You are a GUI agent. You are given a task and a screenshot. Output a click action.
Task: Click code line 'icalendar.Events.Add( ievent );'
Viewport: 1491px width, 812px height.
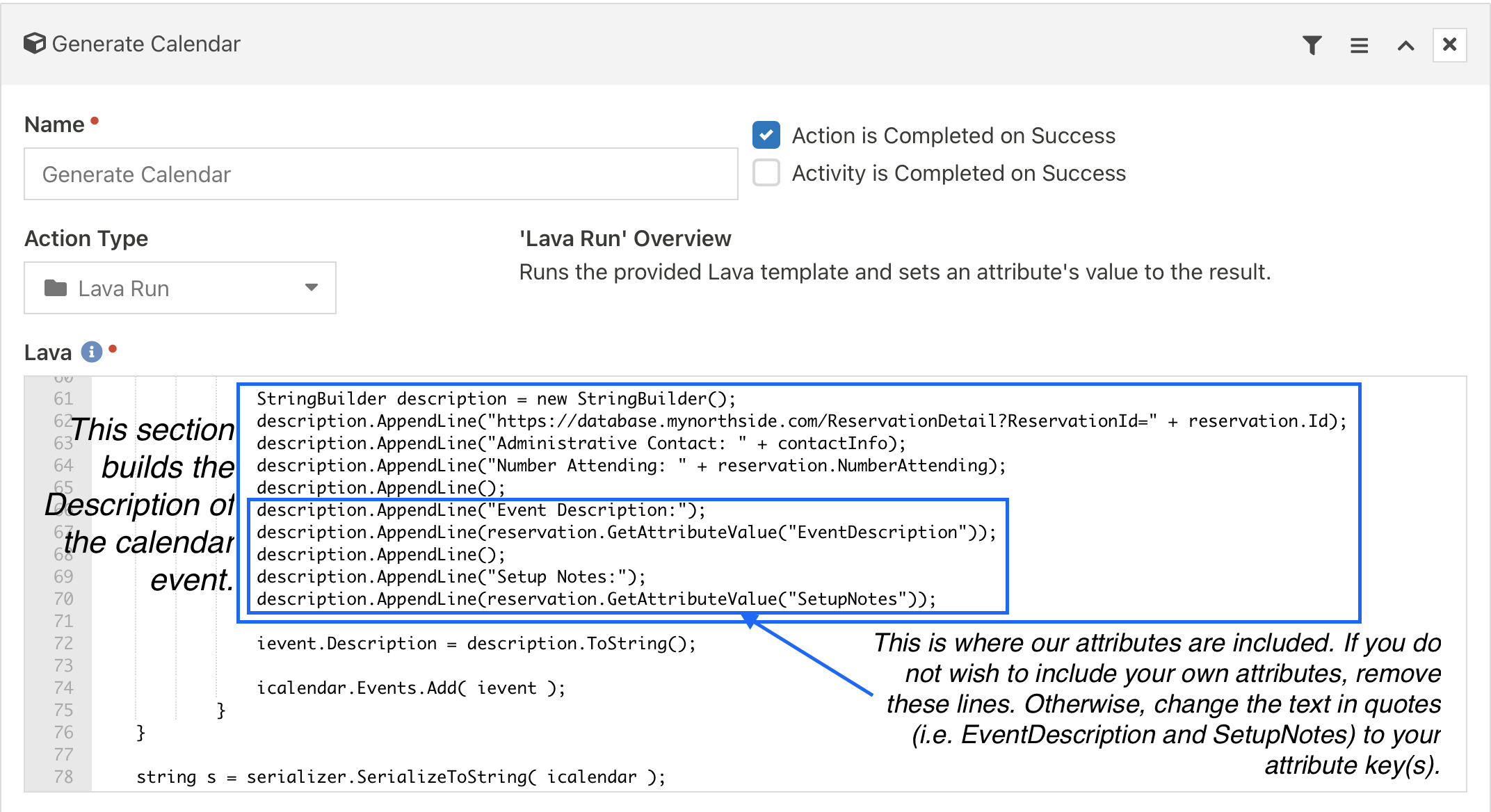pyautogui.click(x=411, y=688)
